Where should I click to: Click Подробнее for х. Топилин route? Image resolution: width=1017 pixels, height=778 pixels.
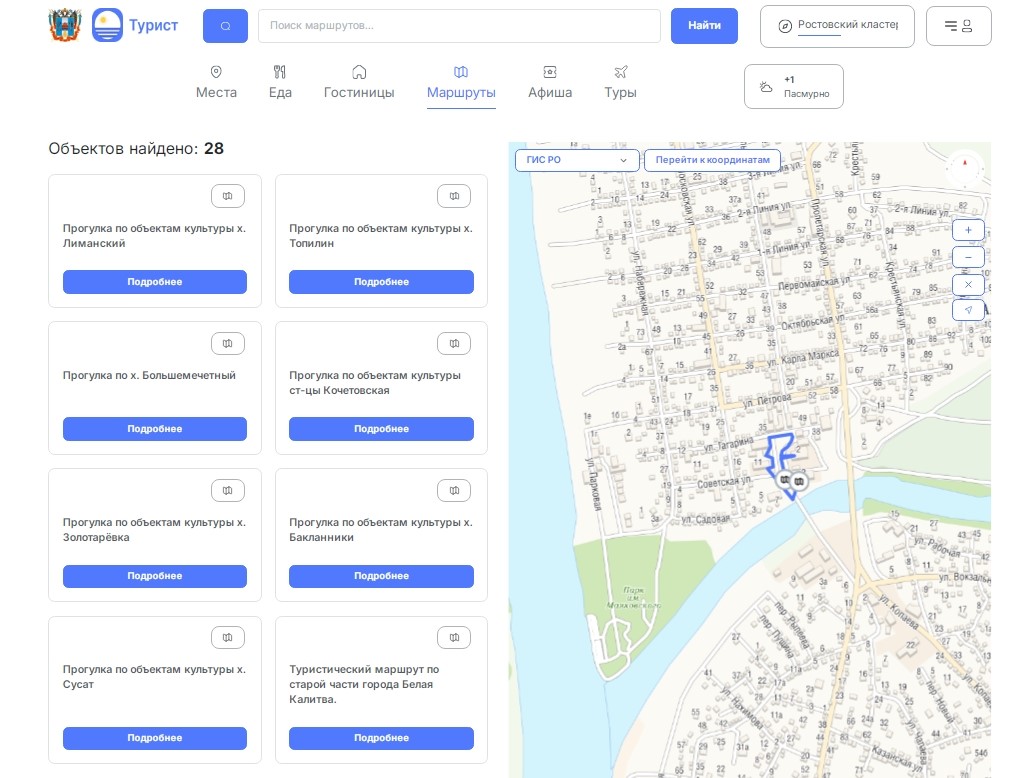pyautogui.click(x=381, y=282)
